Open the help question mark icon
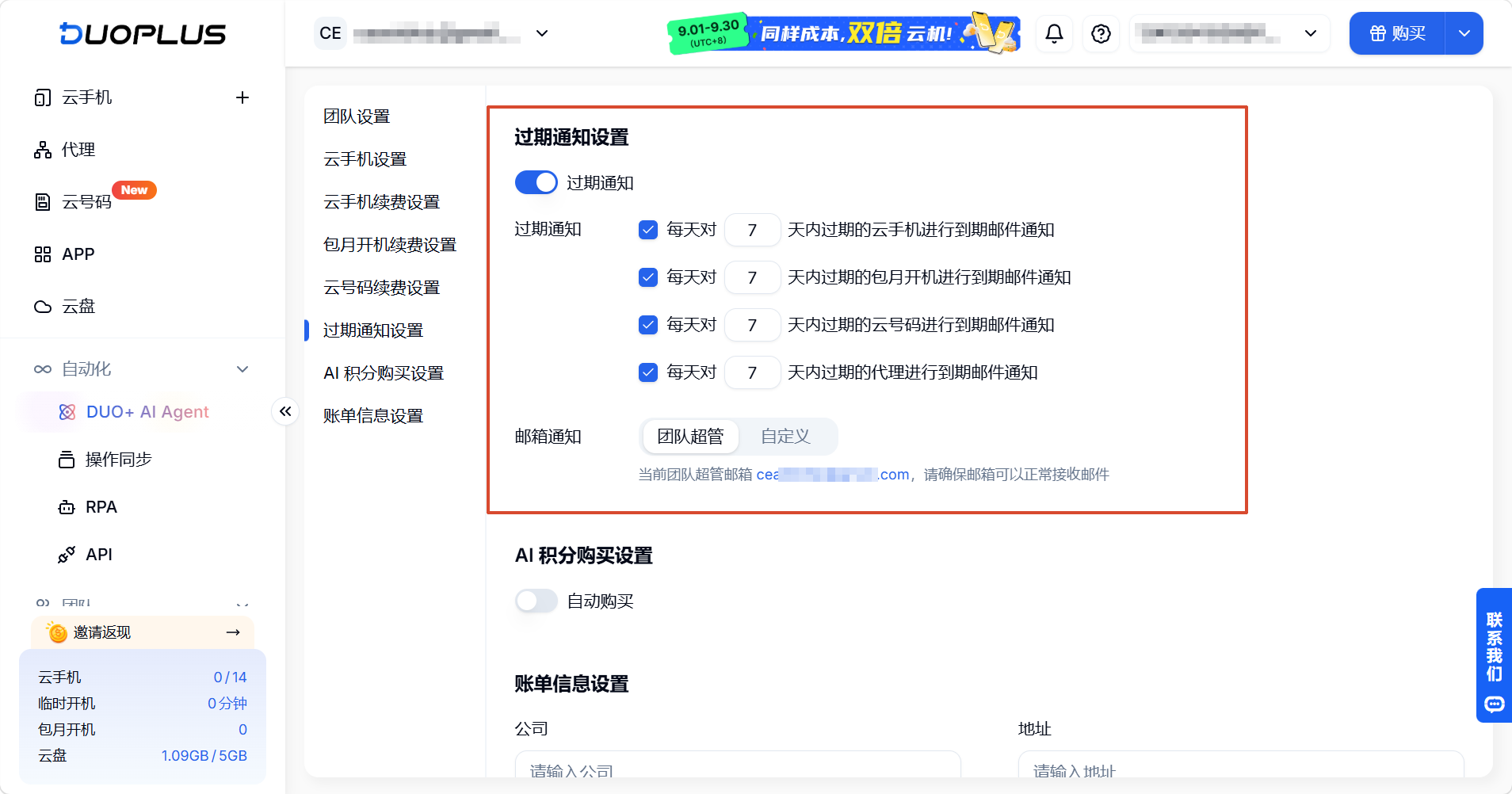Image resolution: width=1512 pixels, height=794 pixels. [1101, 33]
